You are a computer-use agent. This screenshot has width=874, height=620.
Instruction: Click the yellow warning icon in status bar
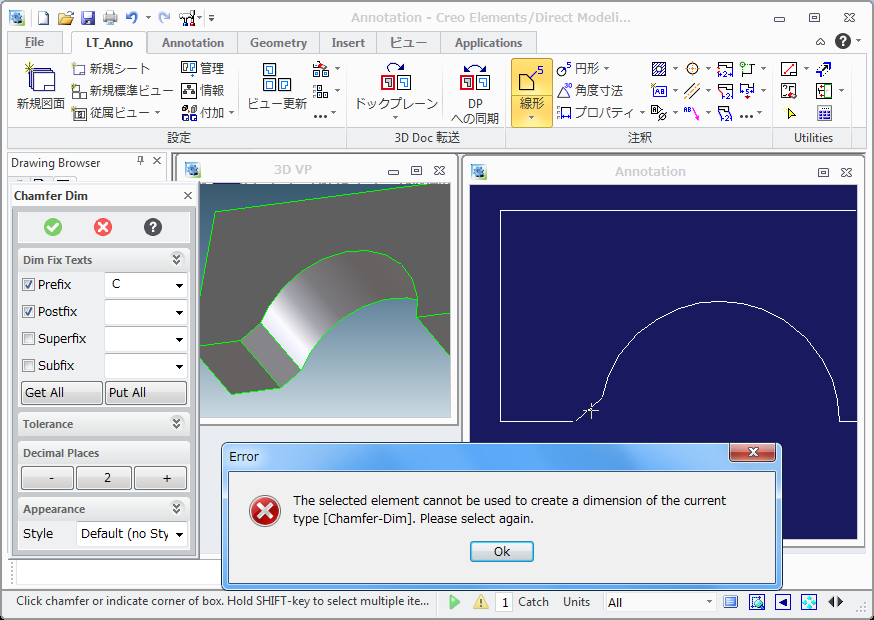(480, 602)
